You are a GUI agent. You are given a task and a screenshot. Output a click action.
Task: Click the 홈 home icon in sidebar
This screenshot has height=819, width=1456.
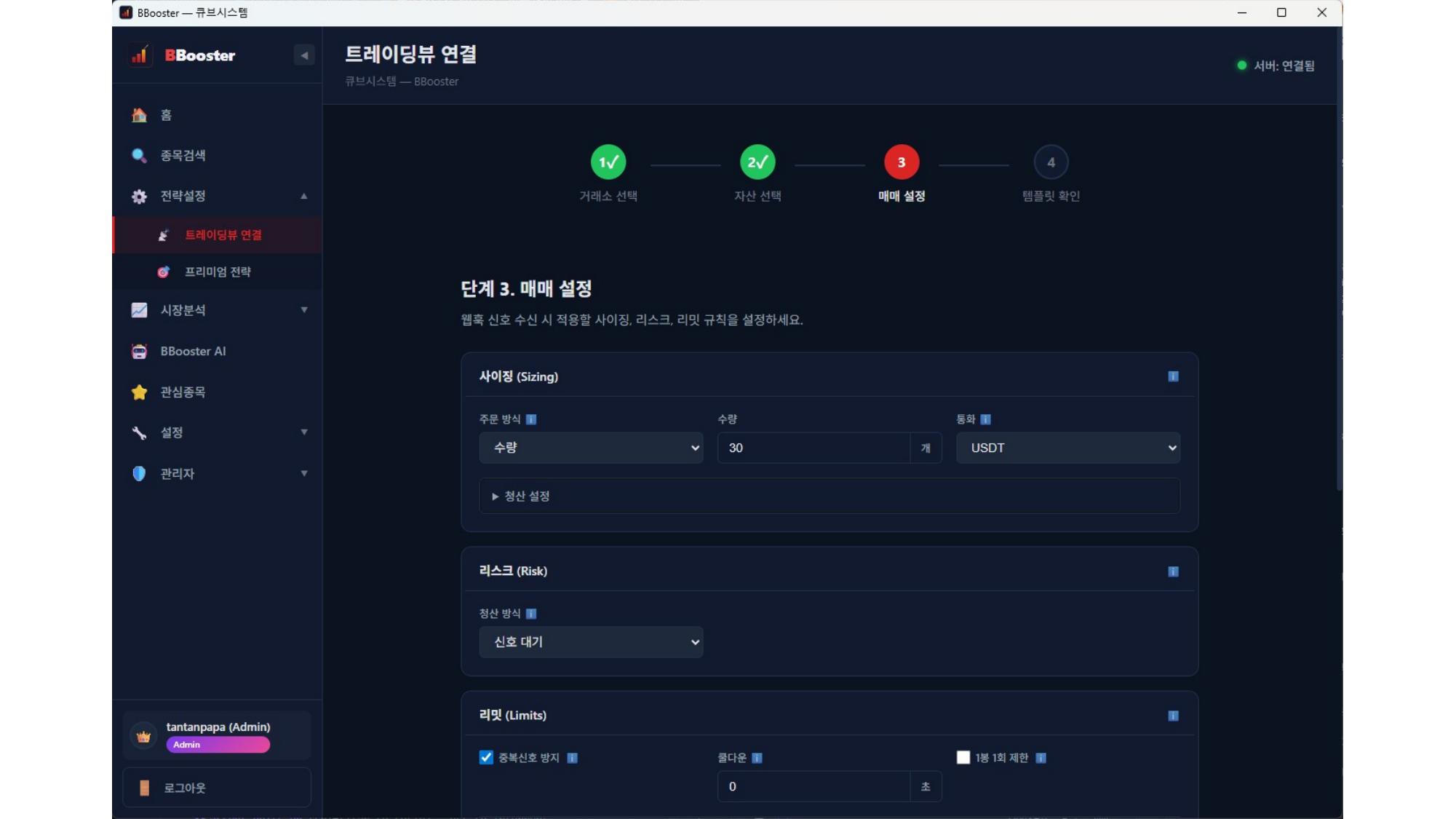[x=138, y=114]
